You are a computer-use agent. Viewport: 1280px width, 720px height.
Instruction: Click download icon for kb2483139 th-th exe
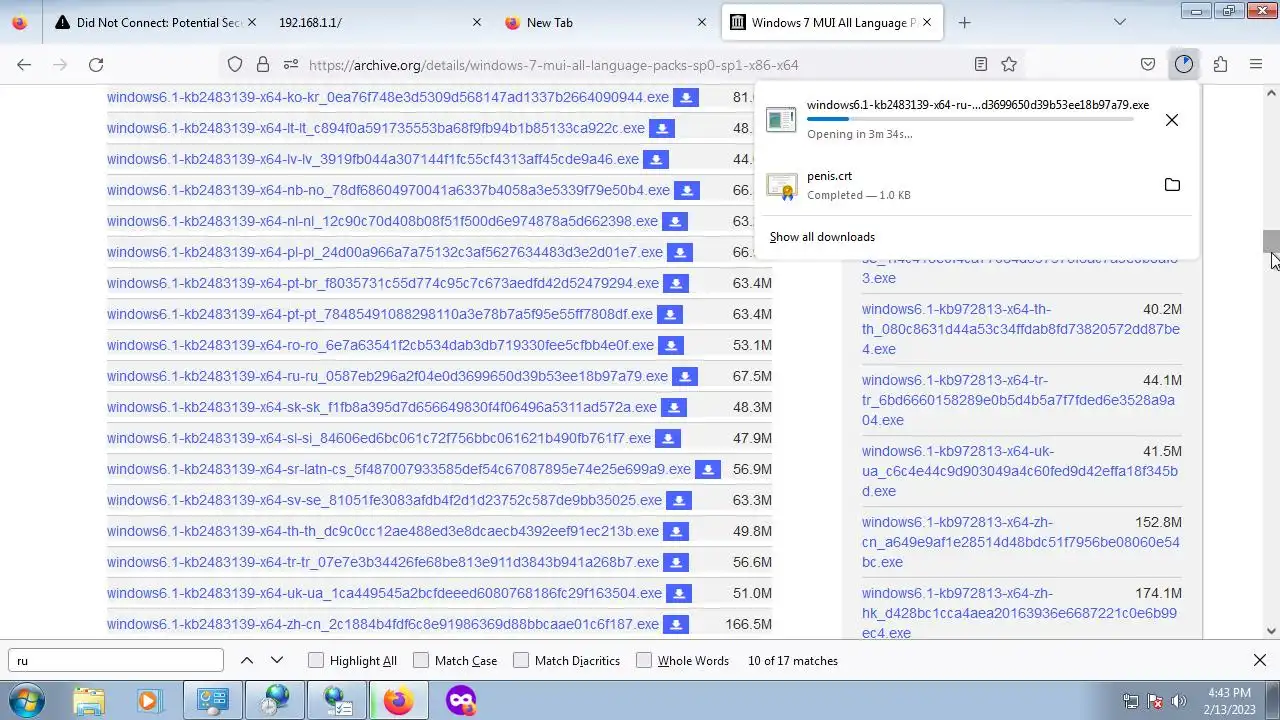pyautogui.click(x=675, y=532)
